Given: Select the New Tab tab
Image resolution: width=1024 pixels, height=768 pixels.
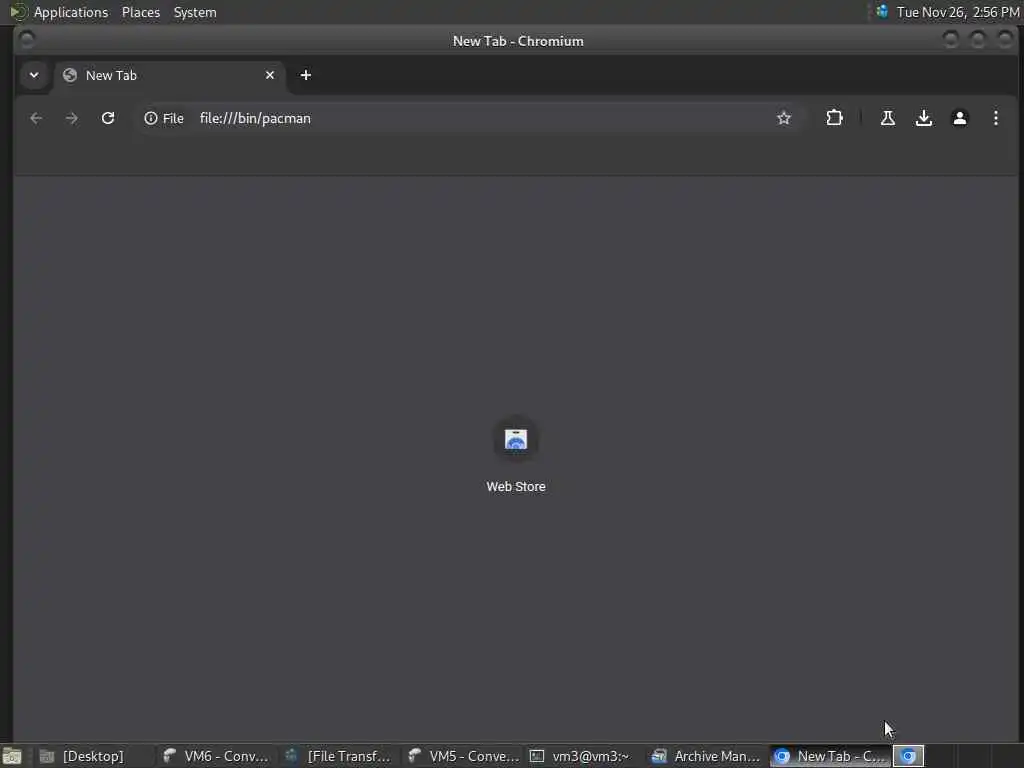Looking at the screenshot, I should [x=170, y=75].
